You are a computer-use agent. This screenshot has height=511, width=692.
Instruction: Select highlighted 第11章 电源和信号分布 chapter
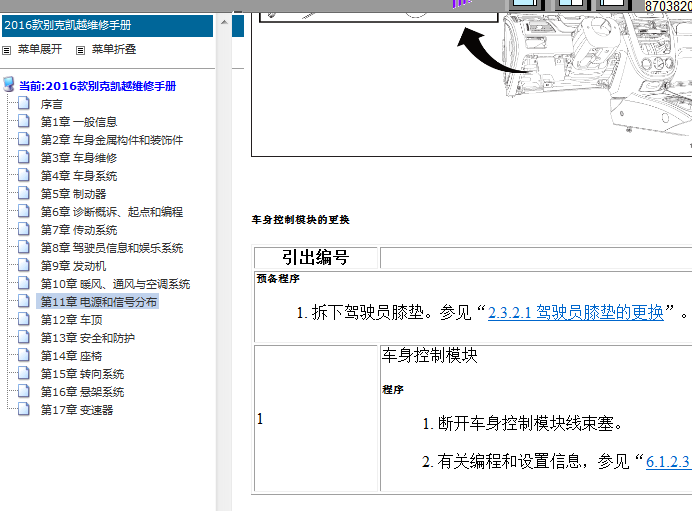98,302
